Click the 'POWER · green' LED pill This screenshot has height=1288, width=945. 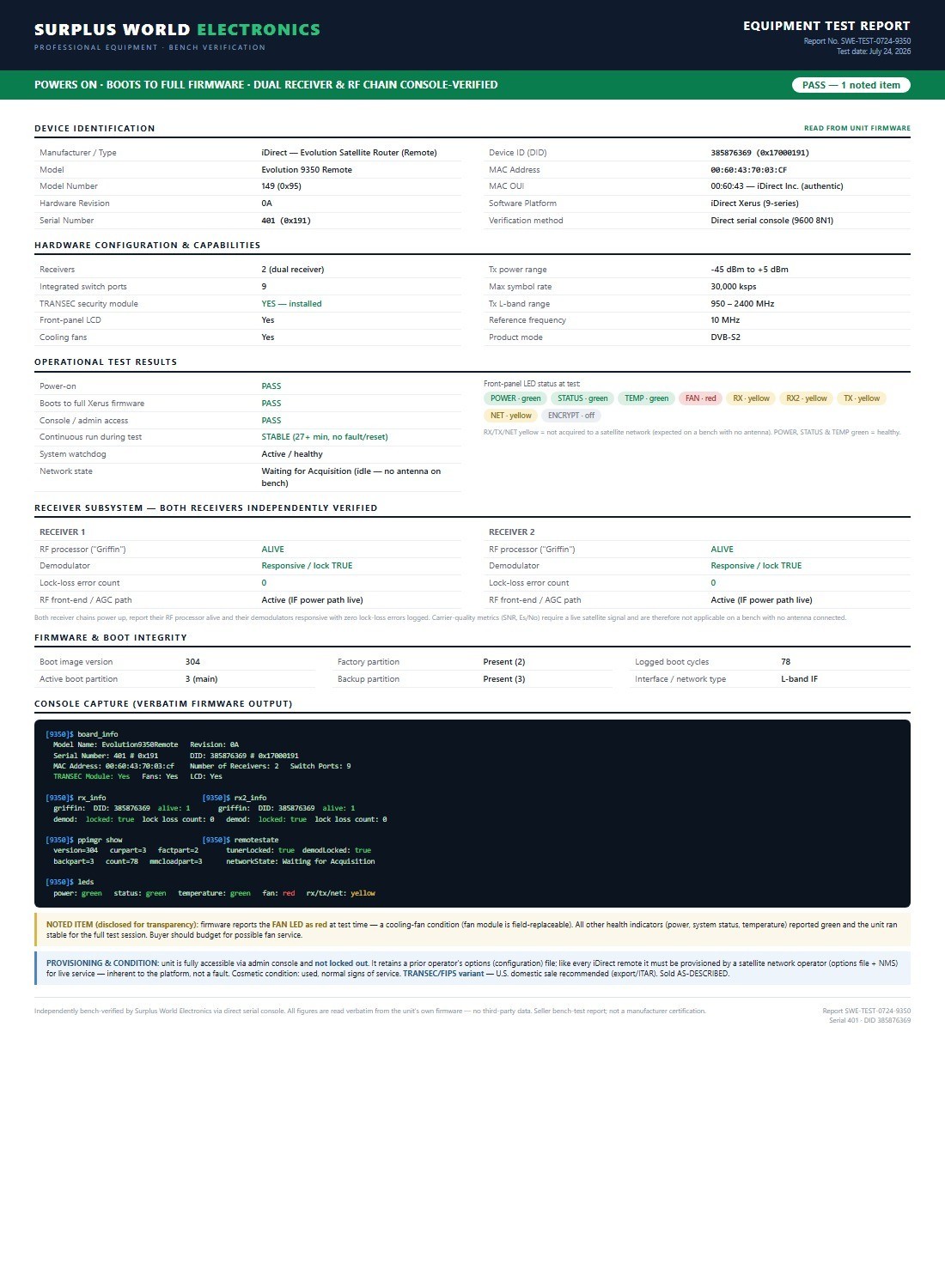coord(515,398)
